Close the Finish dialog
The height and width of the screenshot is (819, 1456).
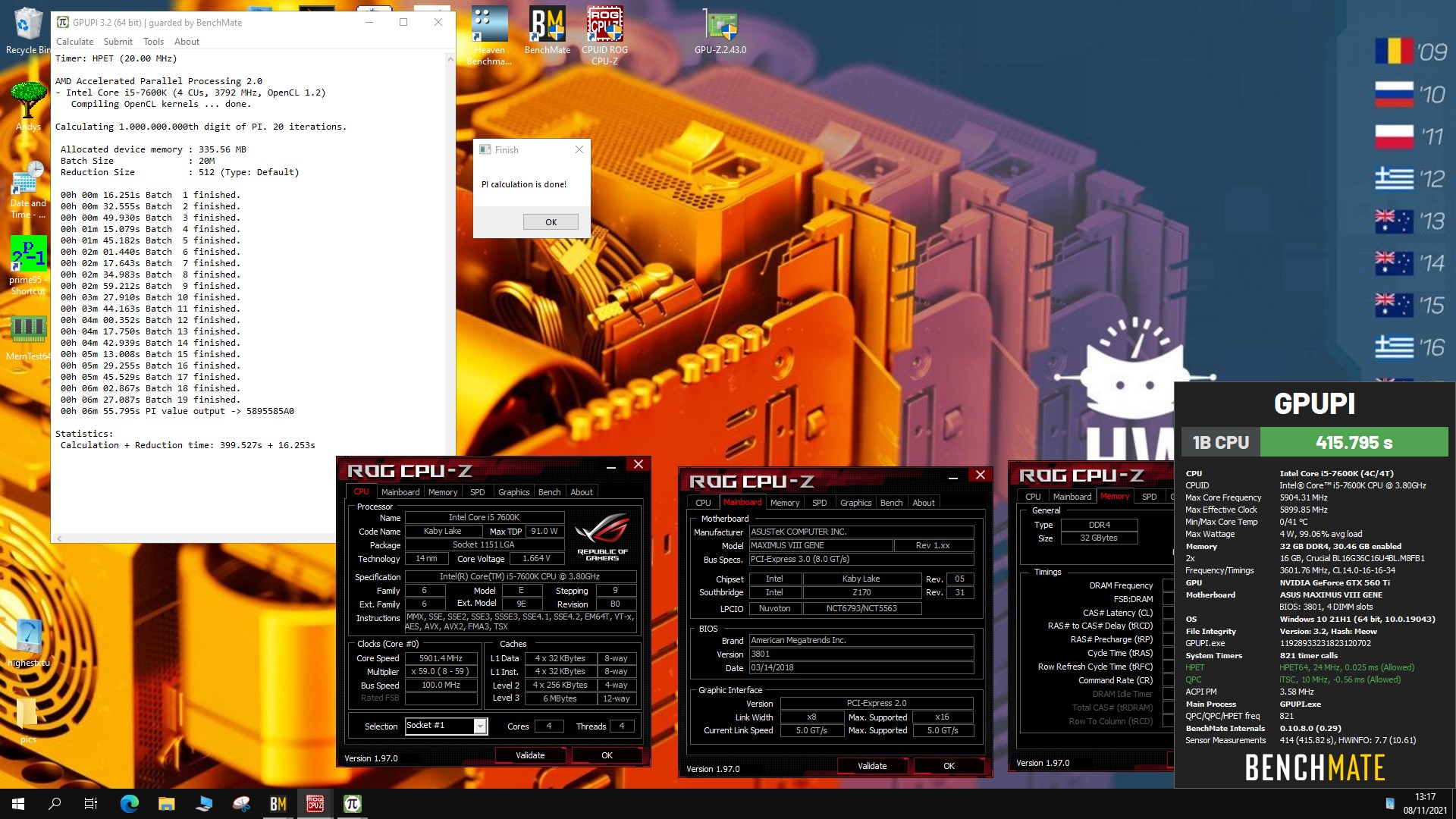click(579, 149)
